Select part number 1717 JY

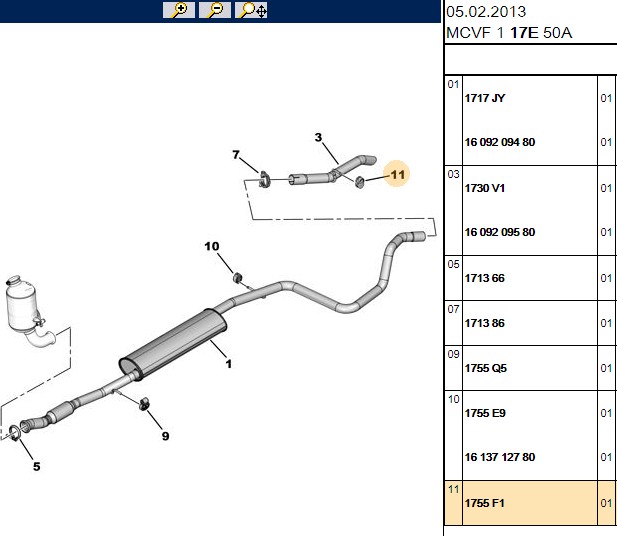[485, 98]
